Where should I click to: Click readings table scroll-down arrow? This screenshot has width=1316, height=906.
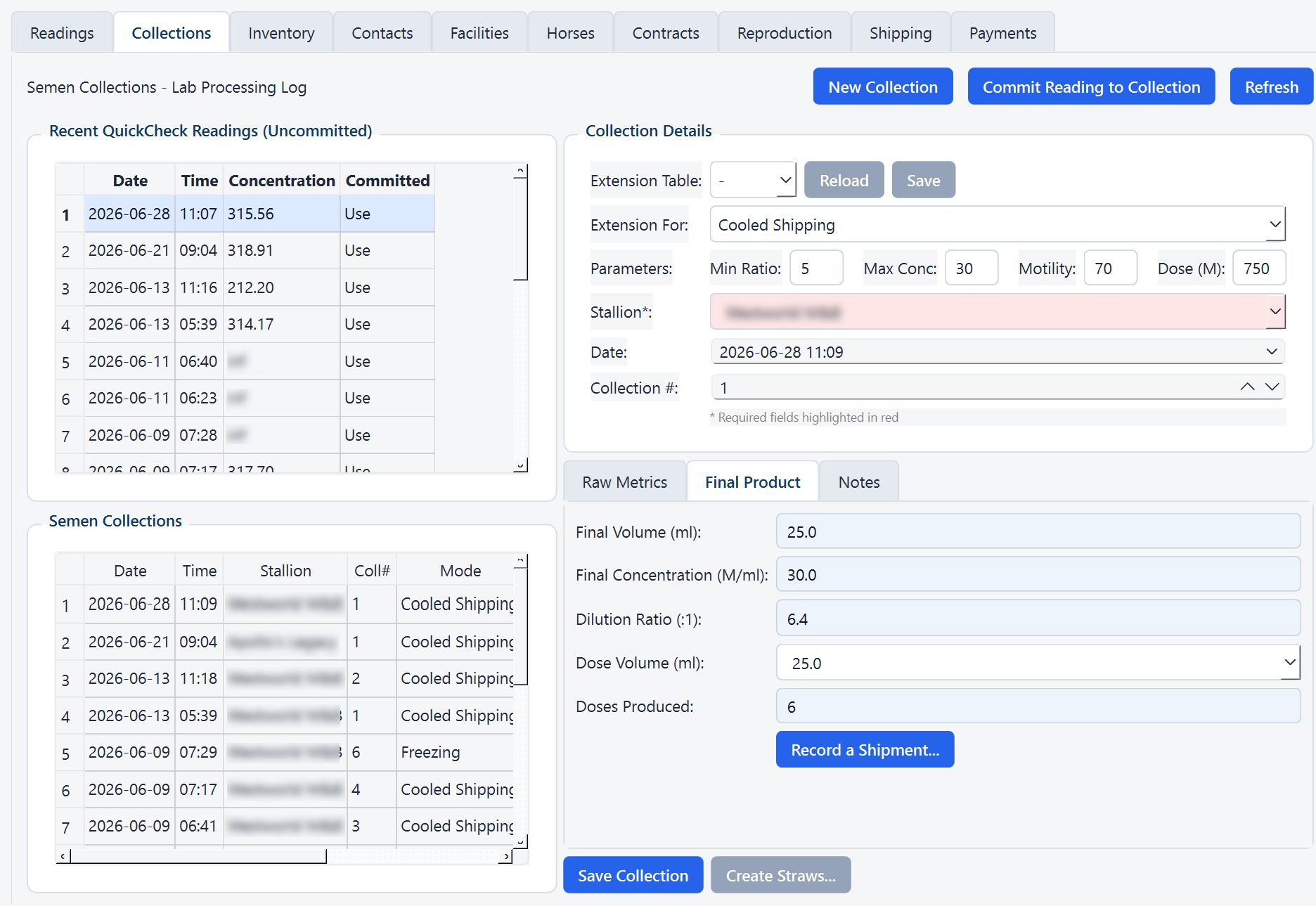click(x=520, y=465)
